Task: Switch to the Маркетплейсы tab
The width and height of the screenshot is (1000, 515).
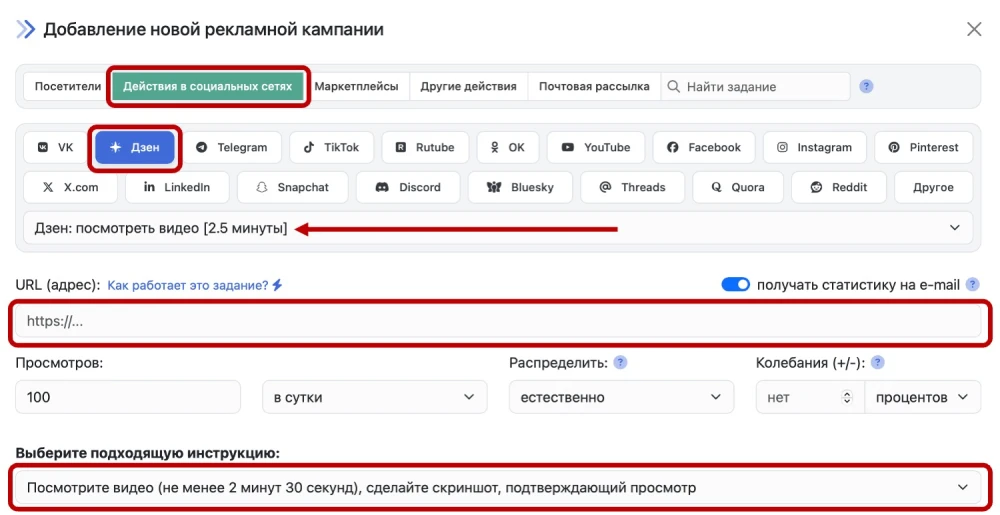Action: pos(356,87)
